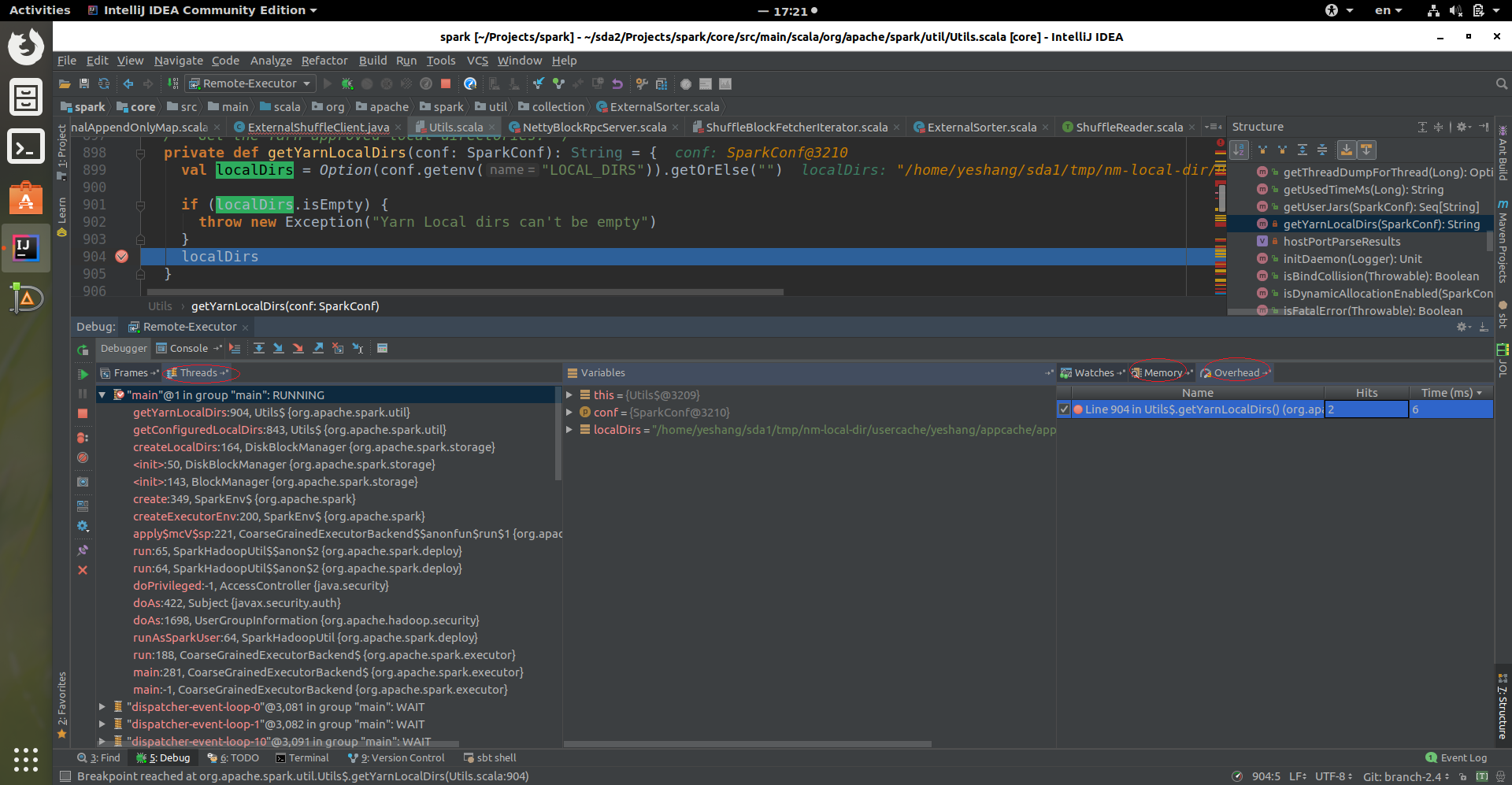Click the Step Into debugger icon
1512x785 pixels.
point(279,347)
